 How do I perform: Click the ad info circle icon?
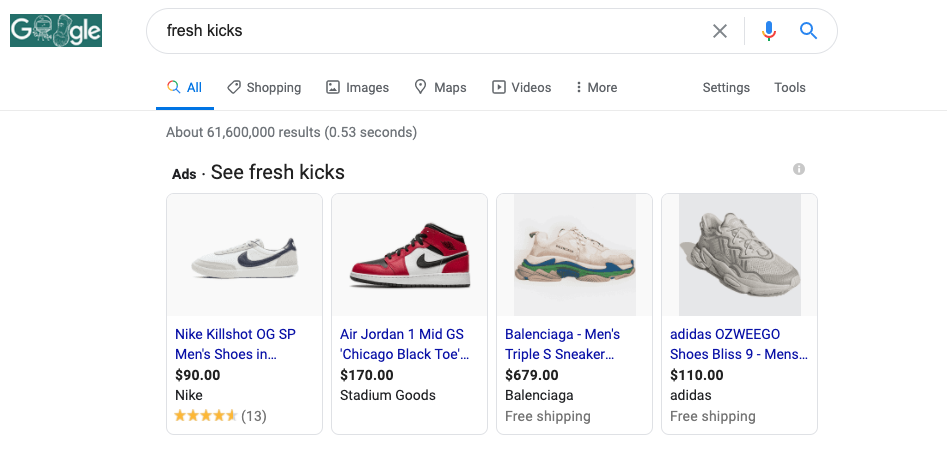pos(799,169)
